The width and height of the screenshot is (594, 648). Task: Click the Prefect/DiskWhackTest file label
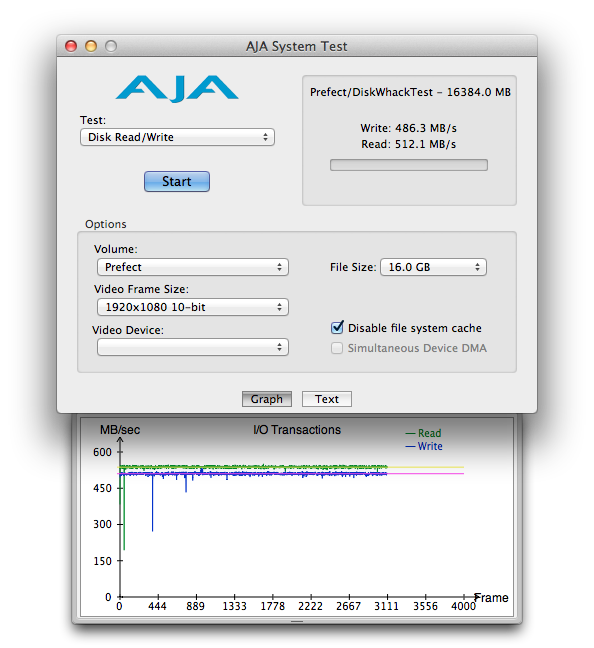point(410,92)
